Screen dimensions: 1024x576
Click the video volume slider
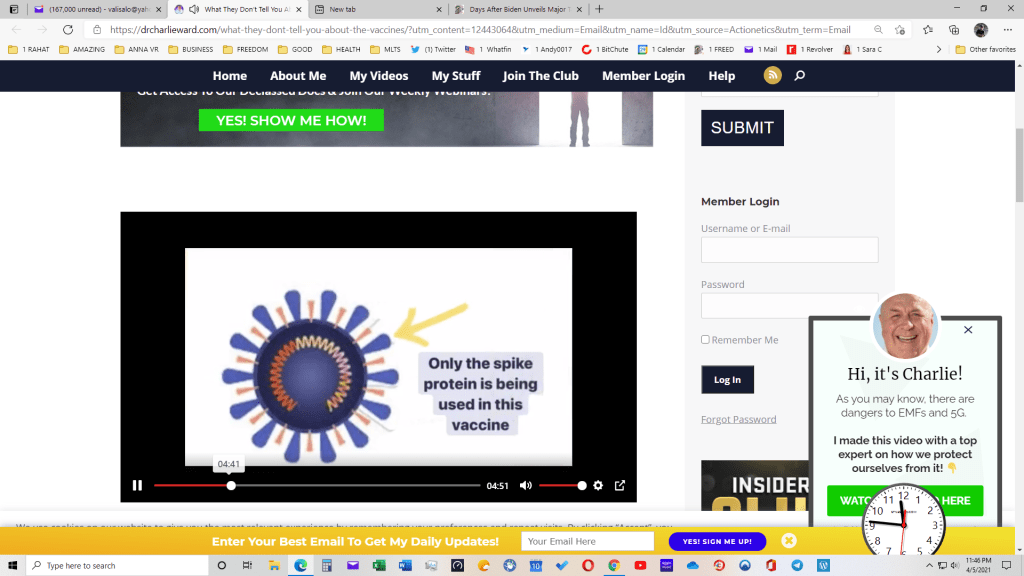[x=561, y=486]
